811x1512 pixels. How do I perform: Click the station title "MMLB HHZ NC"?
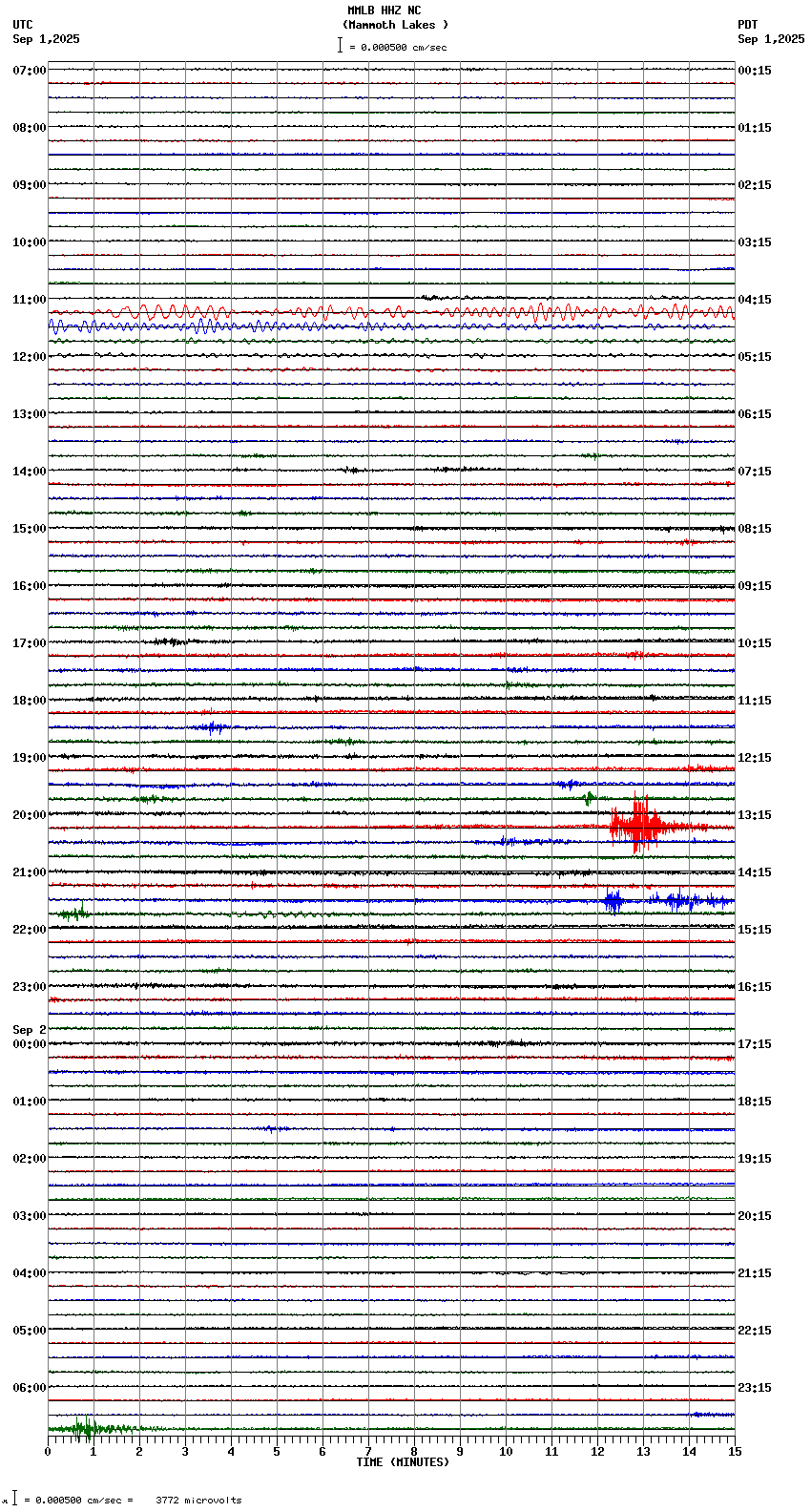(385, 10)
